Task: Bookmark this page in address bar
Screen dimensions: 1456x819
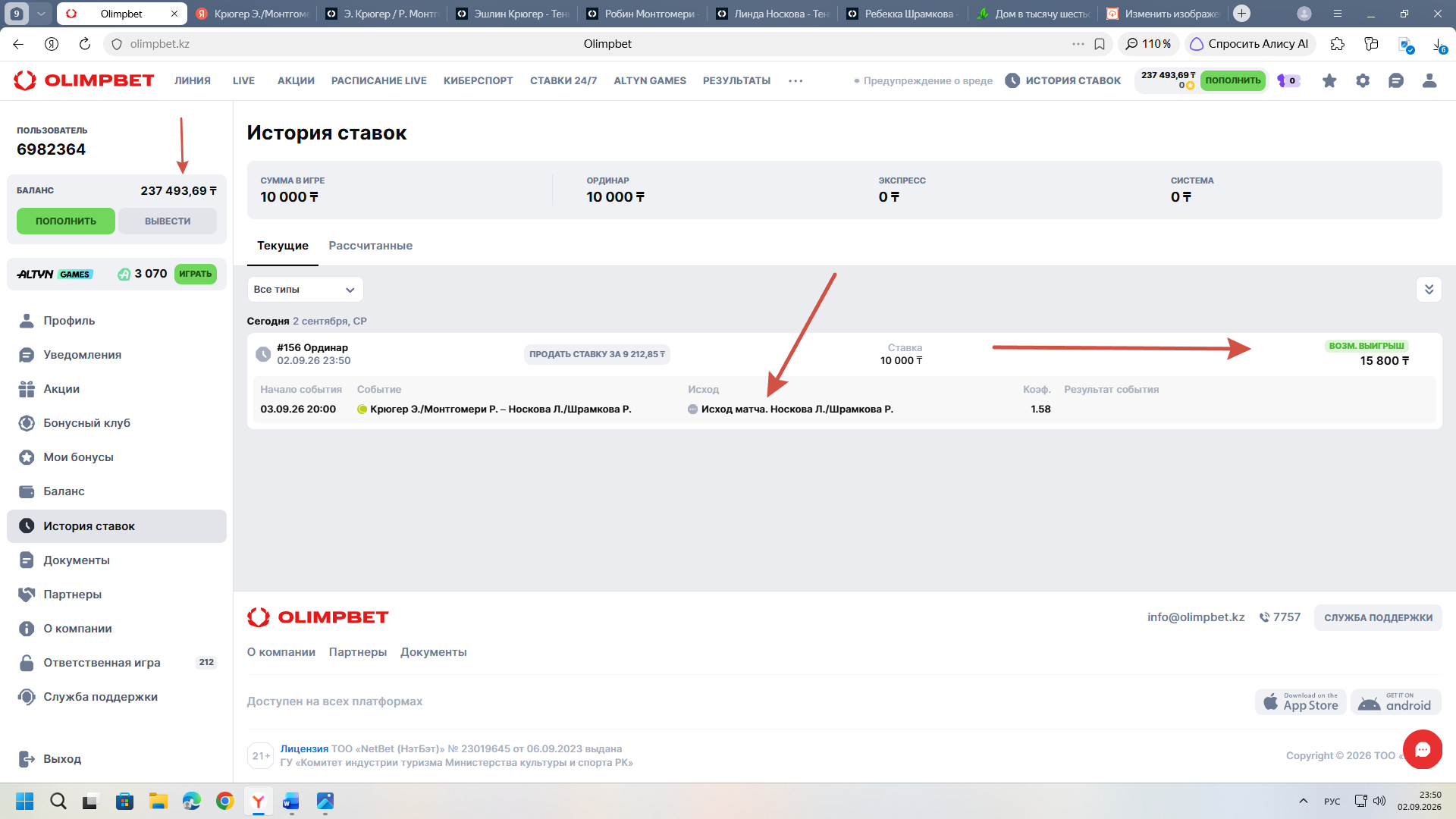Action: pos(1100,44)
